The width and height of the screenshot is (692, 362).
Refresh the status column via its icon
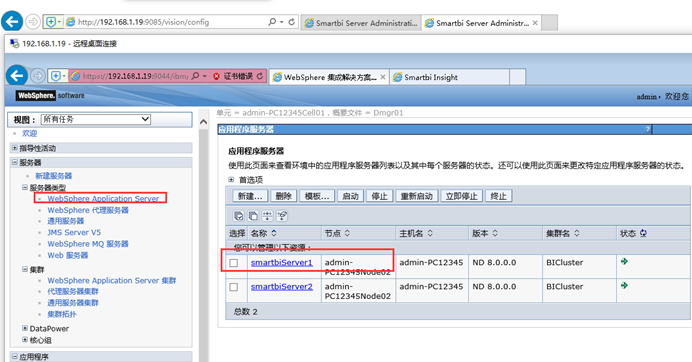[x=643, y=233]
